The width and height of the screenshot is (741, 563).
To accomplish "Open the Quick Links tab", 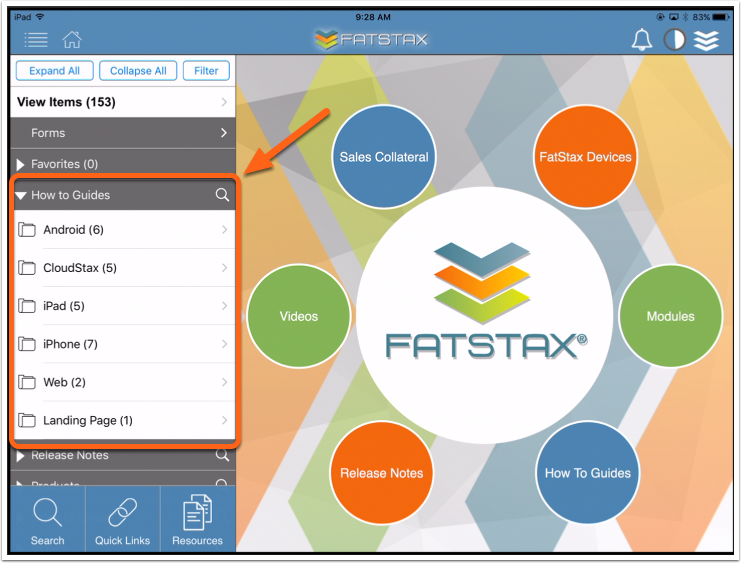I will tap(122, 520).
